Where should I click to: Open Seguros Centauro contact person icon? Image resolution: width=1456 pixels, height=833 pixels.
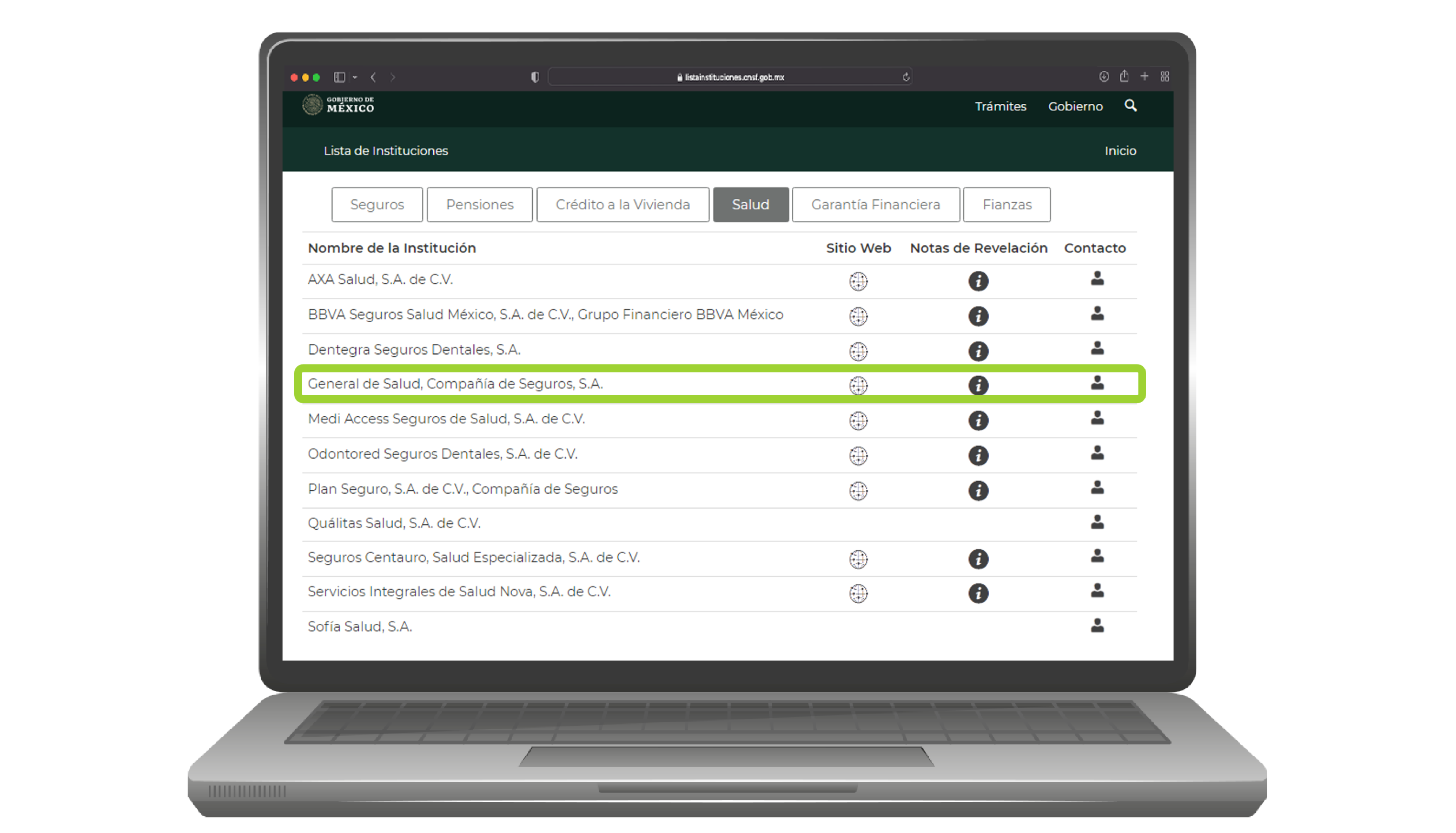click(1096, 556)
